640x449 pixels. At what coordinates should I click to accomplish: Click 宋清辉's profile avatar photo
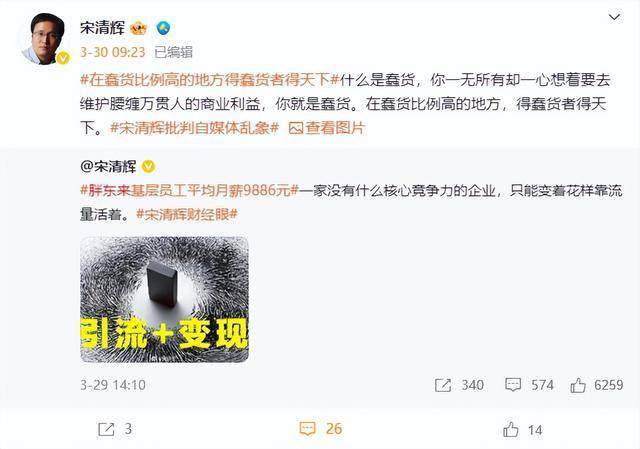click(x=45, y=39)
